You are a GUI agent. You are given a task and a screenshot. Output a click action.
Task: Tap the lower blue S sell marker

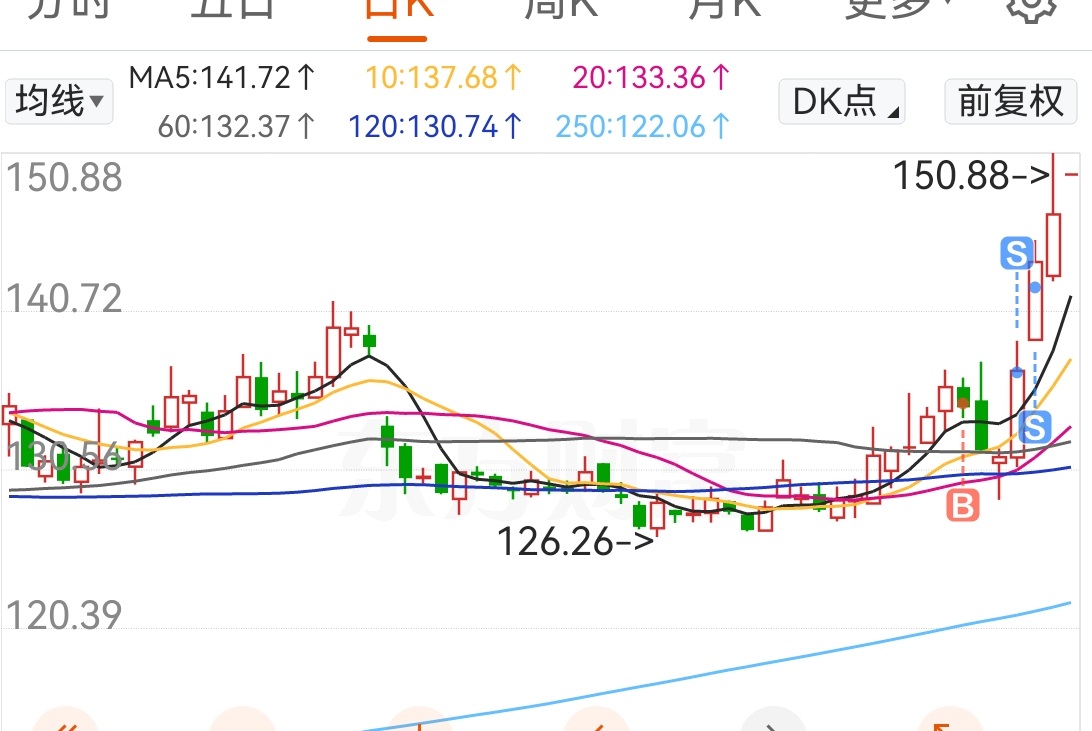point(1035,427)
